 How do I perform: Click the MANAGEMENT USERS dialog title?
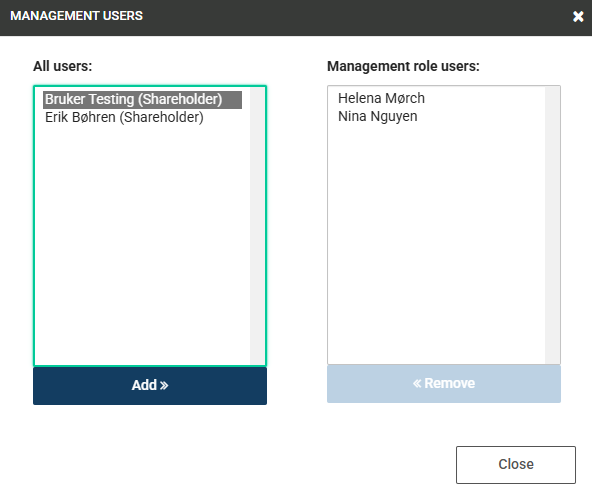click(x=77, y=16)
